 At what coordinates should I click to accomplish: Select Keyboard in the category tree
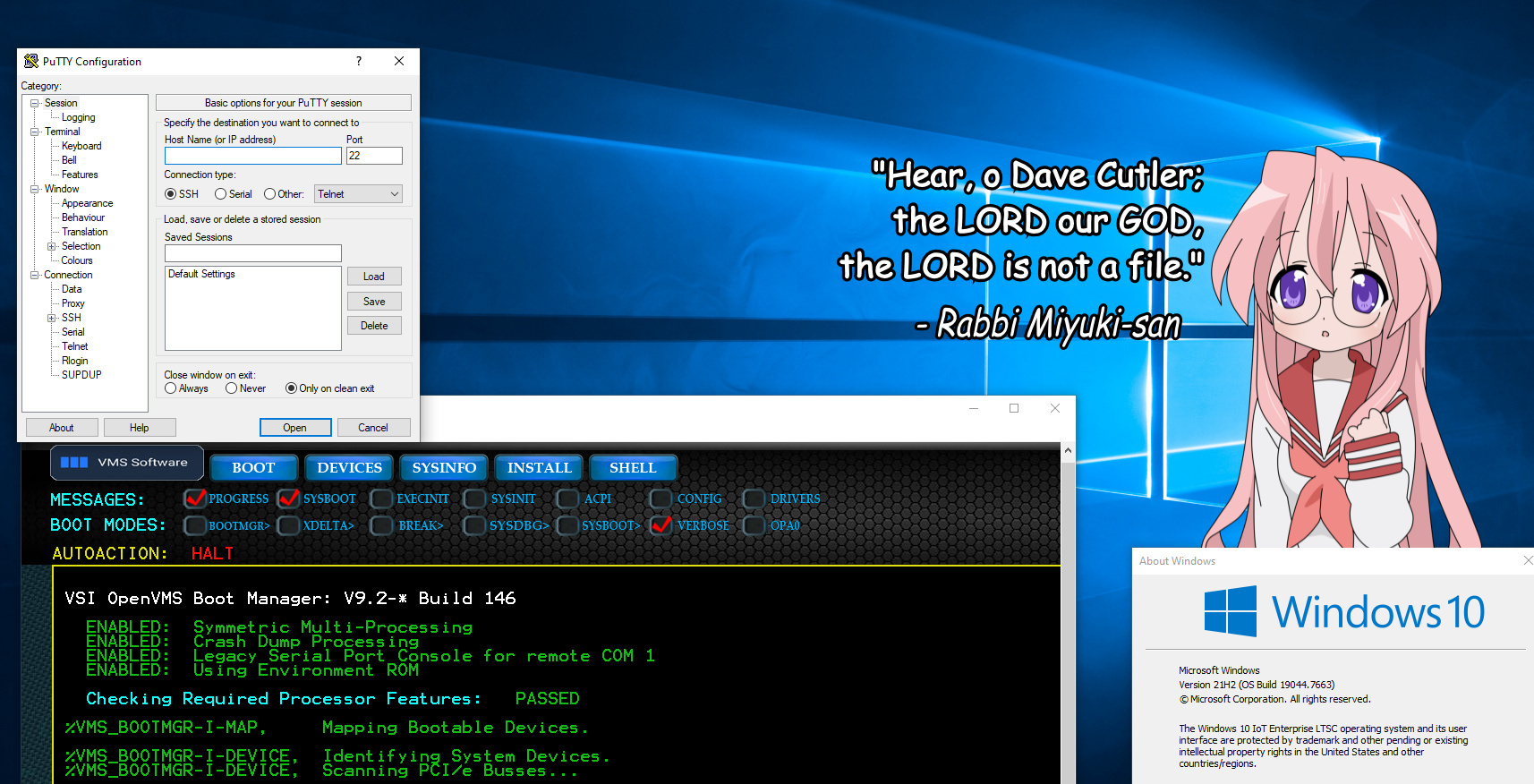(81, 146)
